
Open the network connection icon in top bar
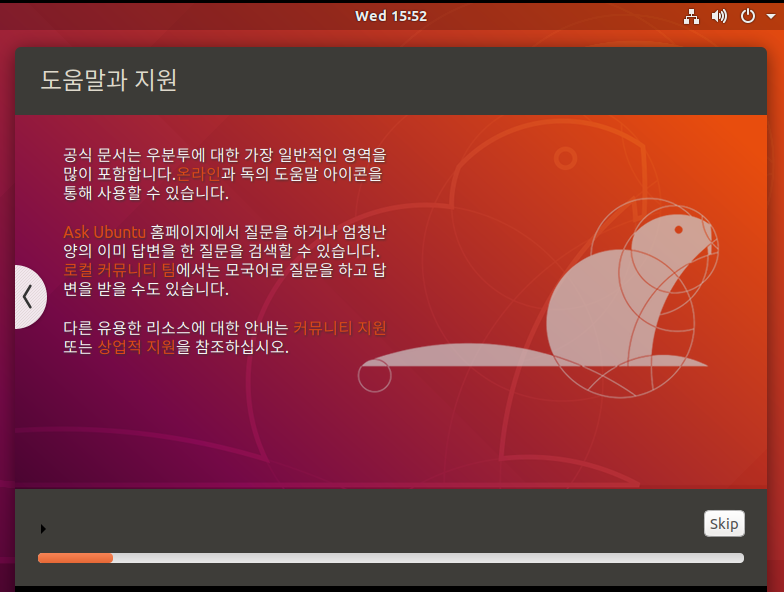(691, 16)
